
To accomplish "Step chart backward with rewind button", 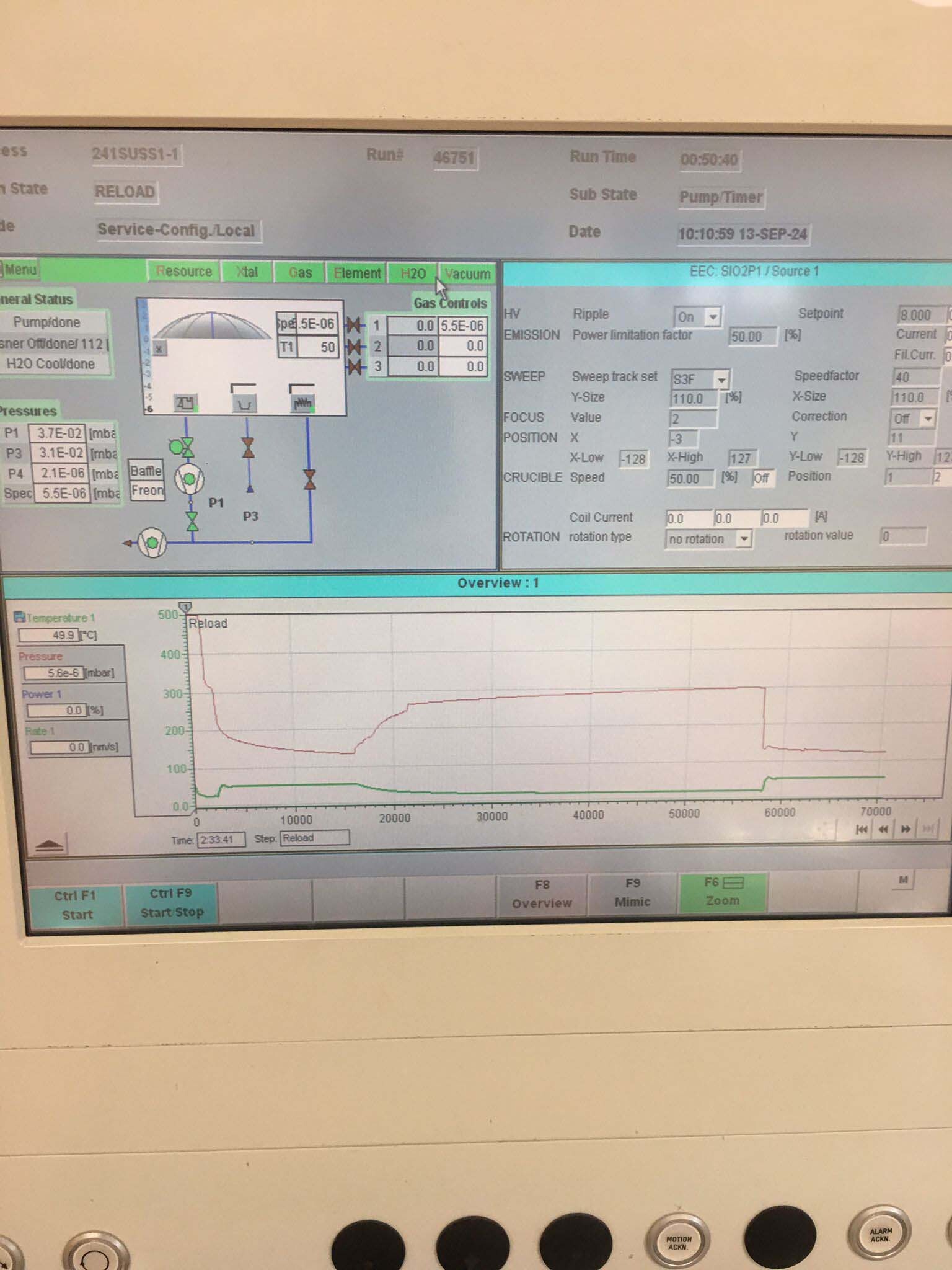I will click(883, 830).
